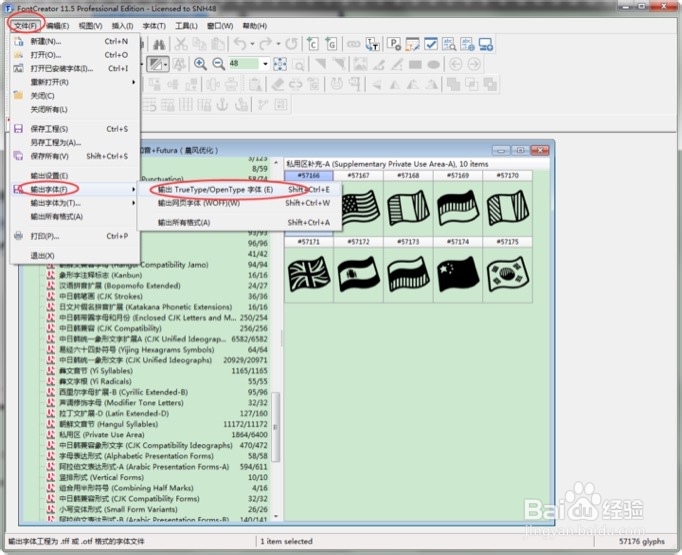Image resolution: width=682 pixels, height=555 pixels.
Task: Choose 输出 TrueType/OpenType 字体 (E)
Action: coord(239,190)
